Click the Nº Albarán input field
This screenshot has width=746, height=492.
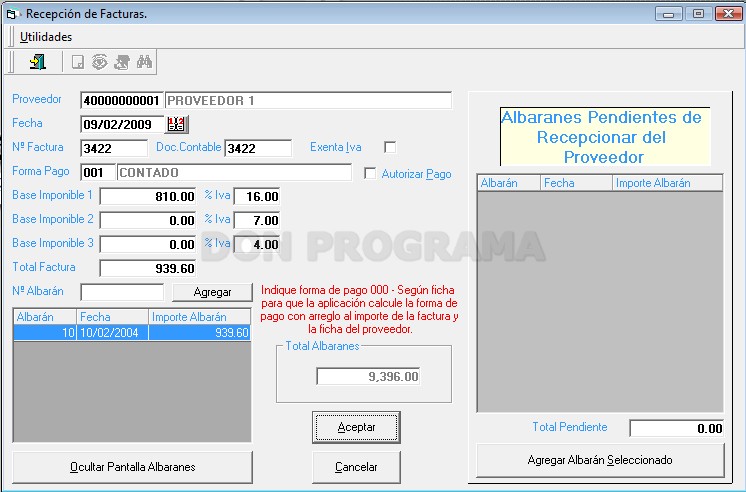pyautogui.click(x=122, y=292)
